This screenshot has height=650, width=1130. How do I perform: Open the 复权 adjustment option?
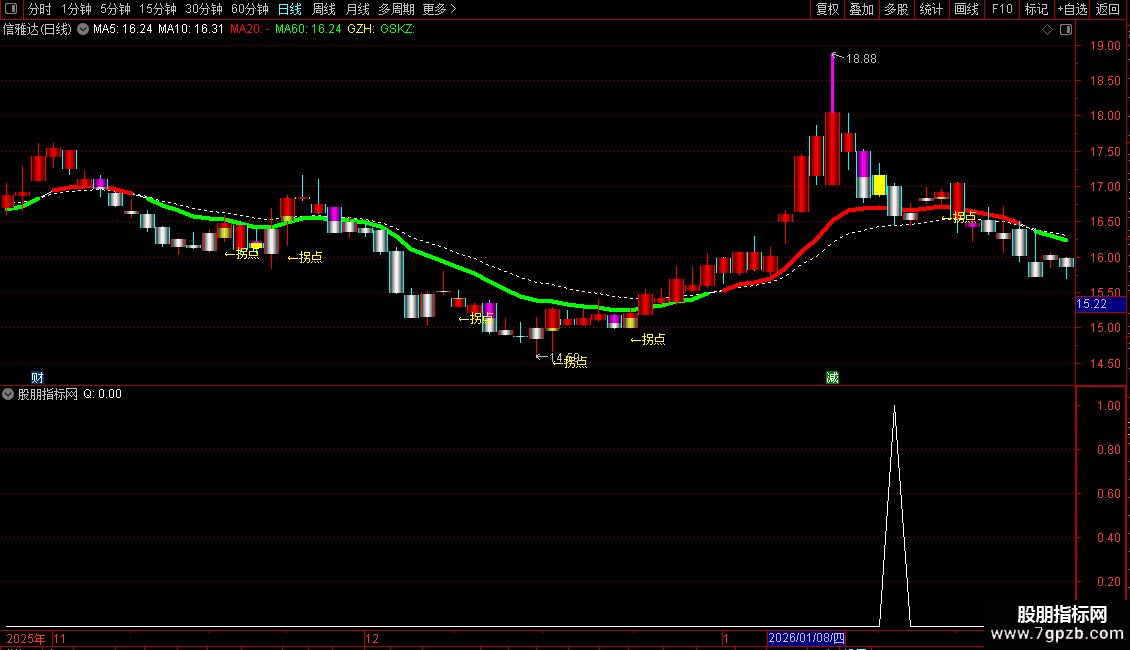827,9
